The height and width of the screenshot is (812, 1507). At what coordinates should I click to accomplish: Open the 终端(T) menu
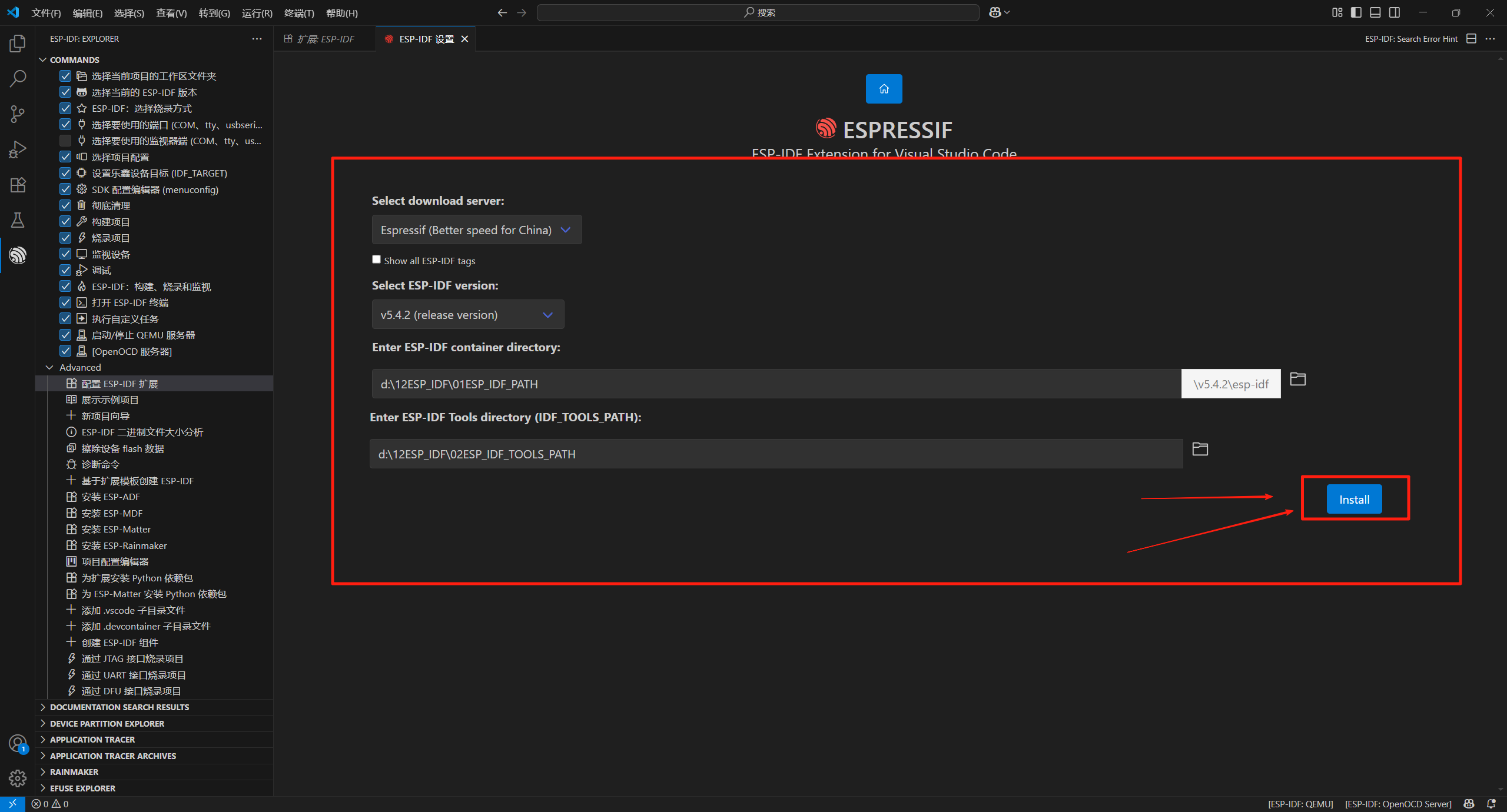point(298,13)
